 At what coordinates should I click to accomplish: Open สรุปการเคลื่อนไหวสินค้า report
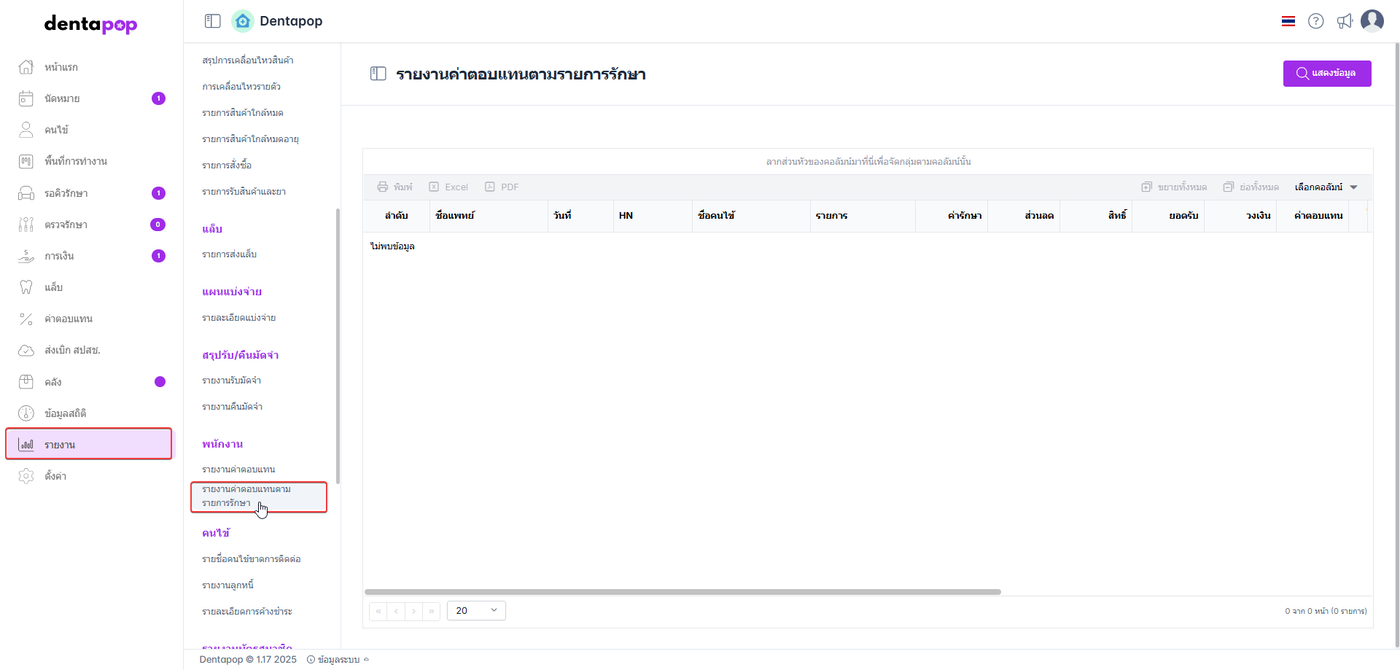coord(247,61)
